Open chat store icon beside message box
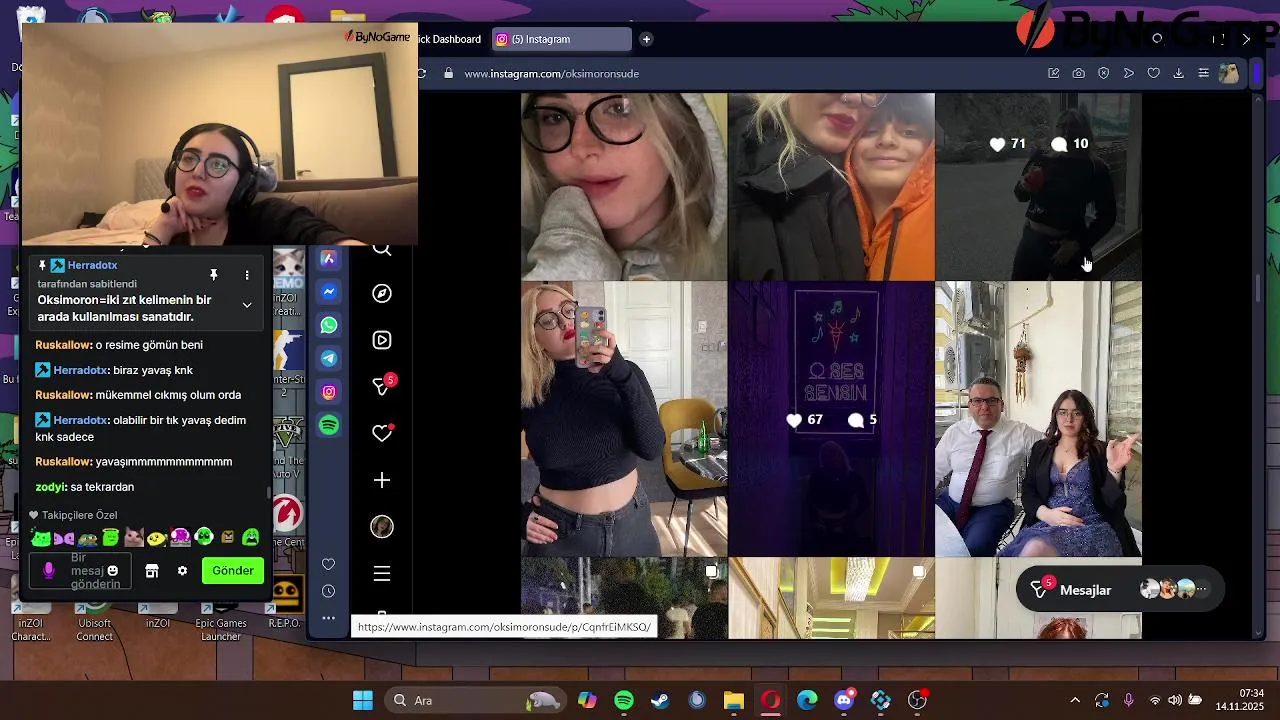Screen dimensions: 1280x720 (152, 571)
